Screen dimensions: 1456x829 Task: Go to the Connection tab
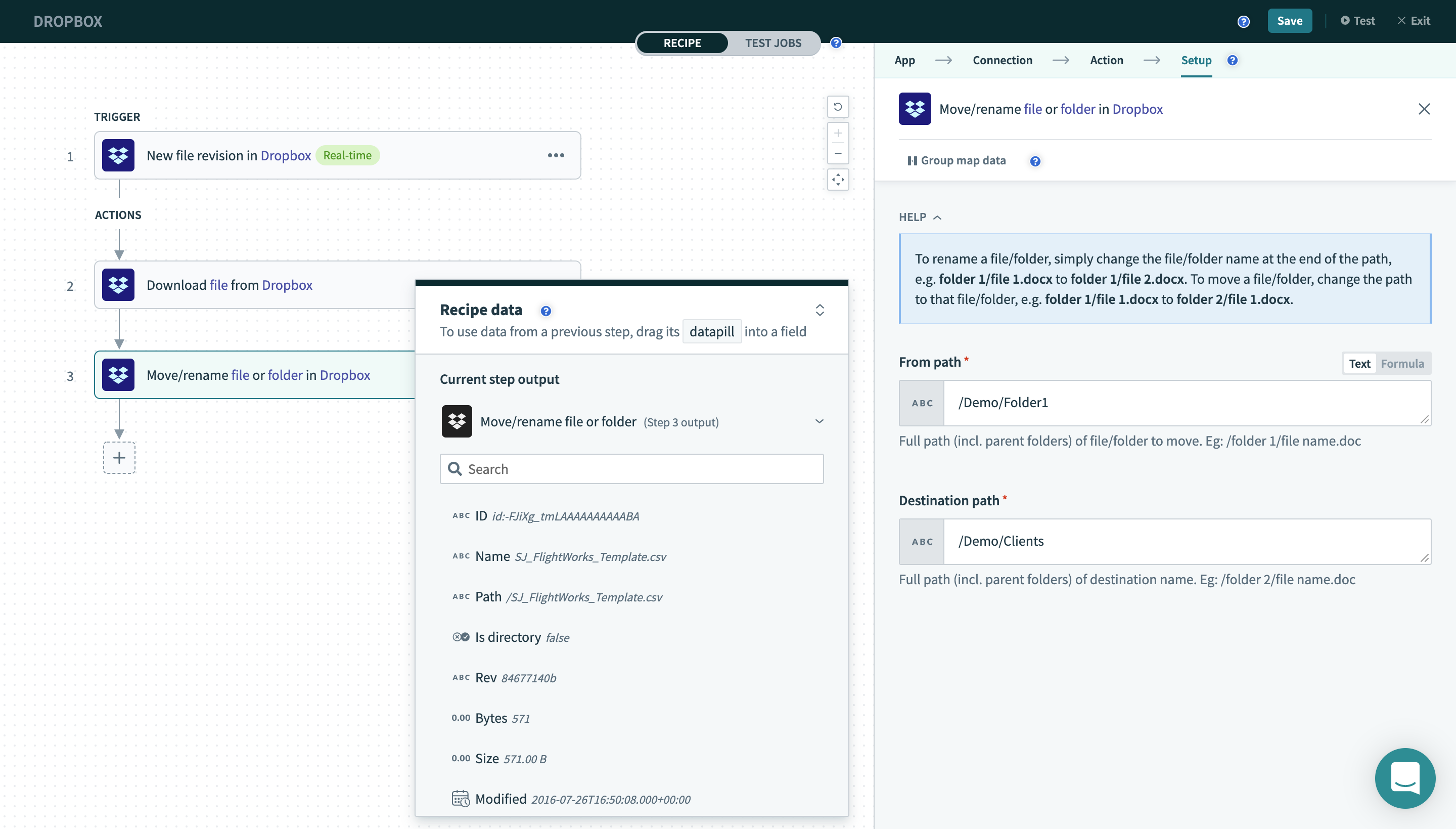1002,60
